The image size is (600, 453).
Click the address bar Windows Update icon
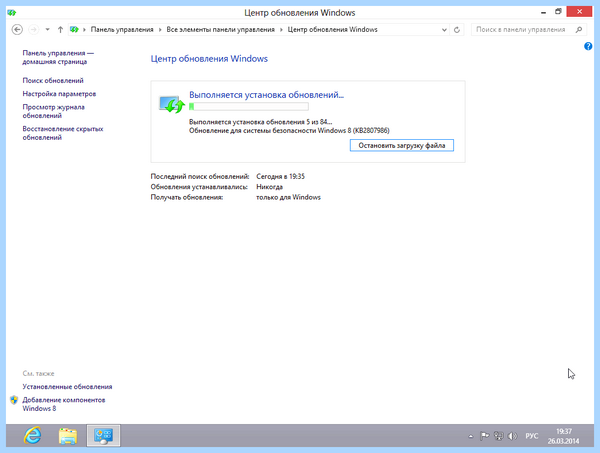(x=74, y=29)
